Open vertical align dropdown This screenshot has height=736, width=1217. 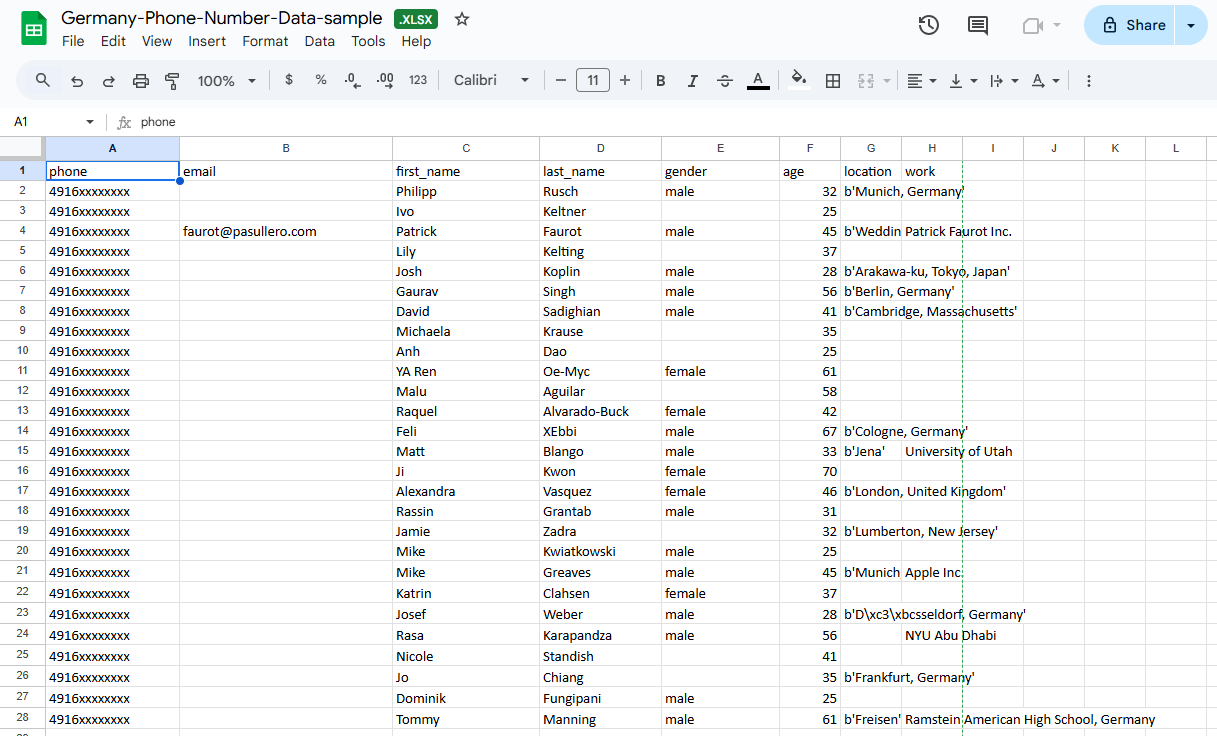coord(963,81)
